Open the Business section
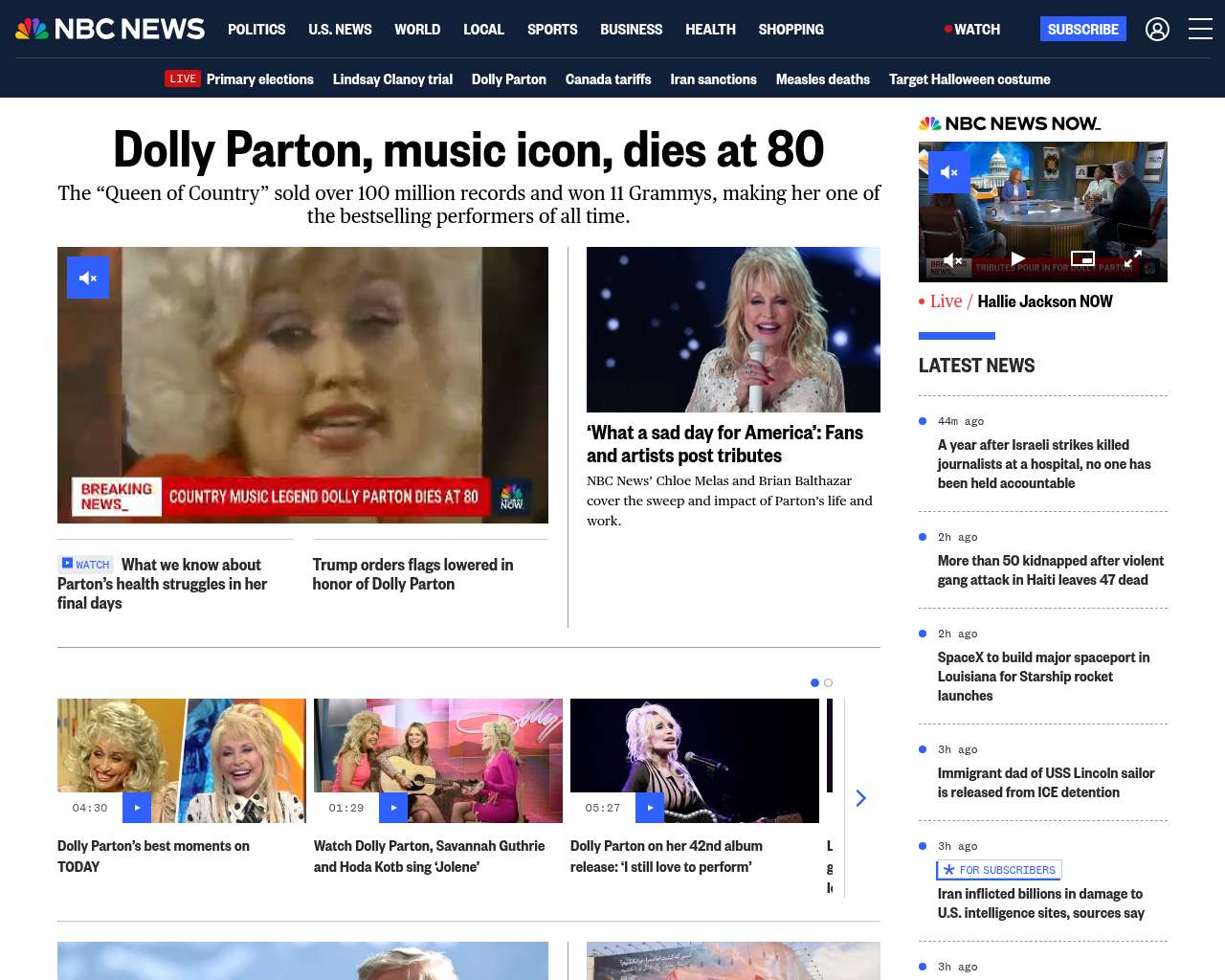The width and height of the screenshot is (1225, 980). [x=631, y=30]
